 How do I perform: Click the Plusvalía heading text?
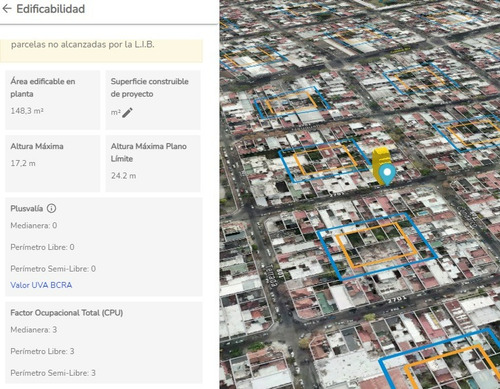click(x=27, y=209)
